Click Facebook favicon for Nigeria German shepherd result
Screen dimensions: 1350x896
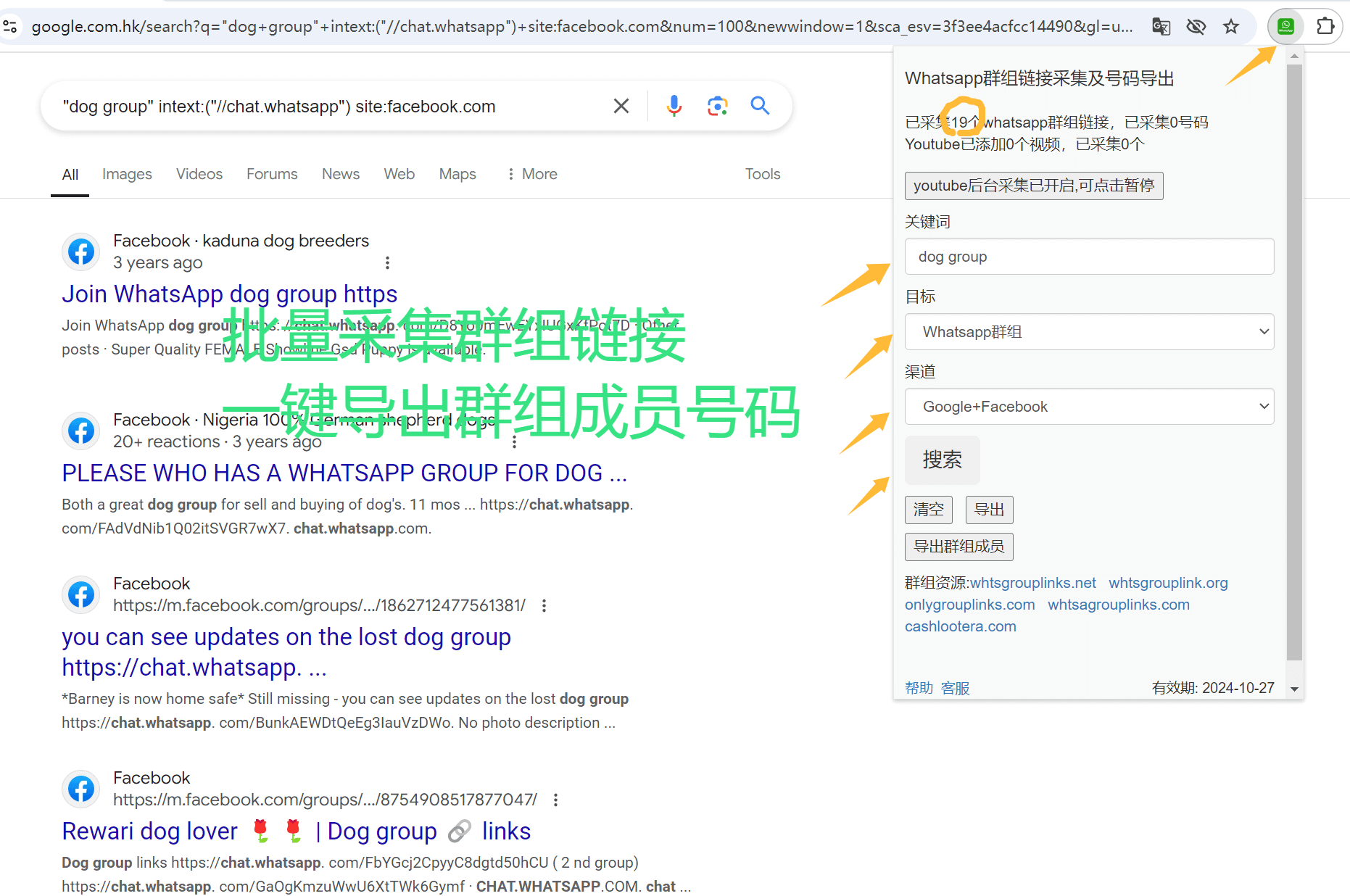(x=81, y=431)
